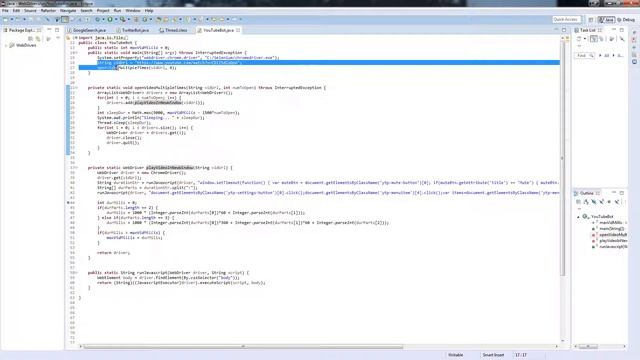Switch to the Thread.class editor tab
The width and height of the screenshot is (640, 360).
tap(174, 30)
